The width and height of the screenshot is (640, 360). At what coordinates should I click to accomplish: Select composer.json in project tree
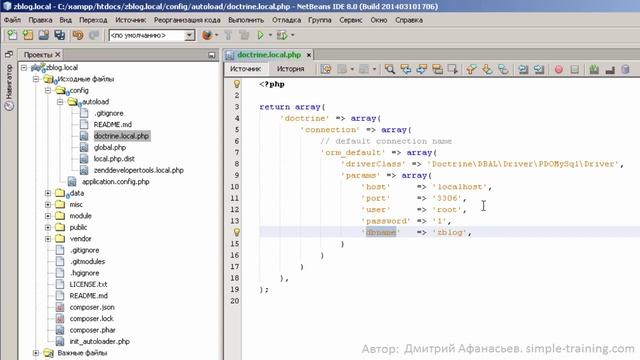pyautogui.click(x=92, y=307)
